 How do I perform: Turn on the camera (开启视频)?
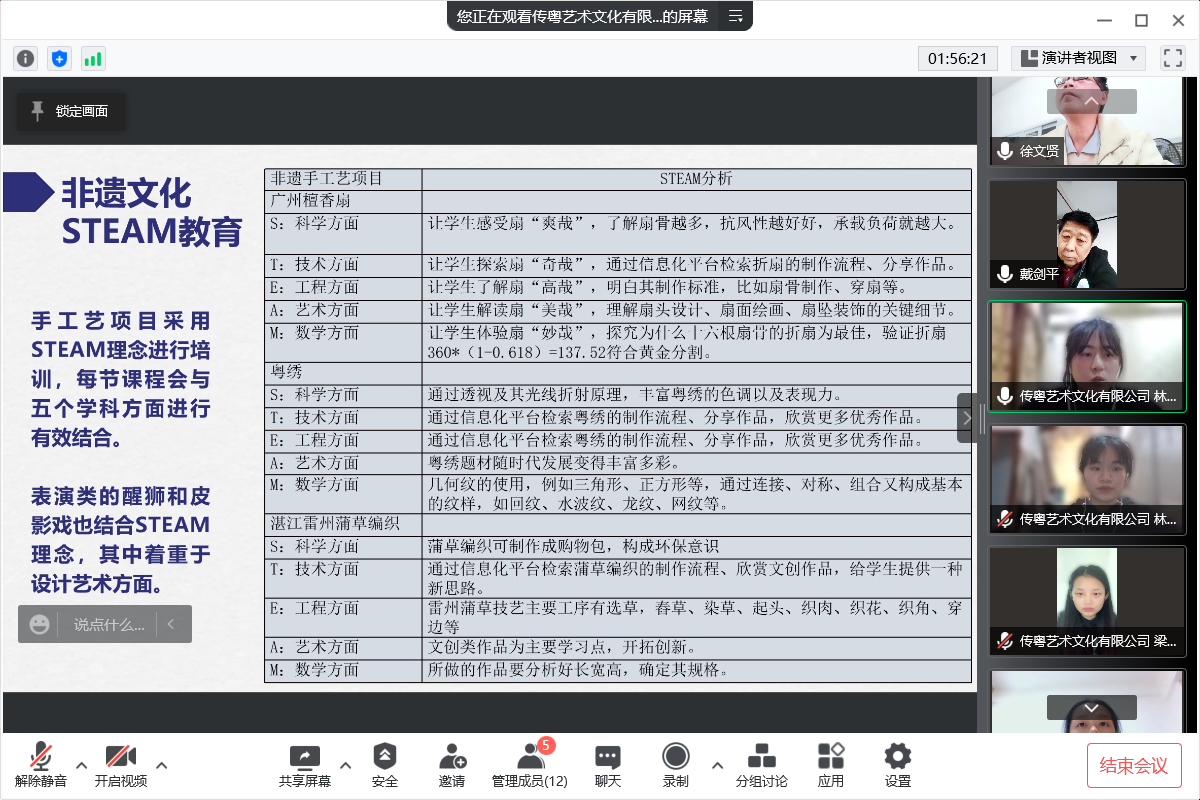pos(121,765)
